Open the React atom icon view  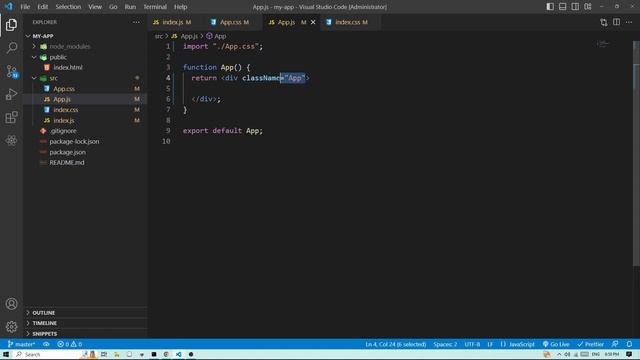tap(11, 140)
